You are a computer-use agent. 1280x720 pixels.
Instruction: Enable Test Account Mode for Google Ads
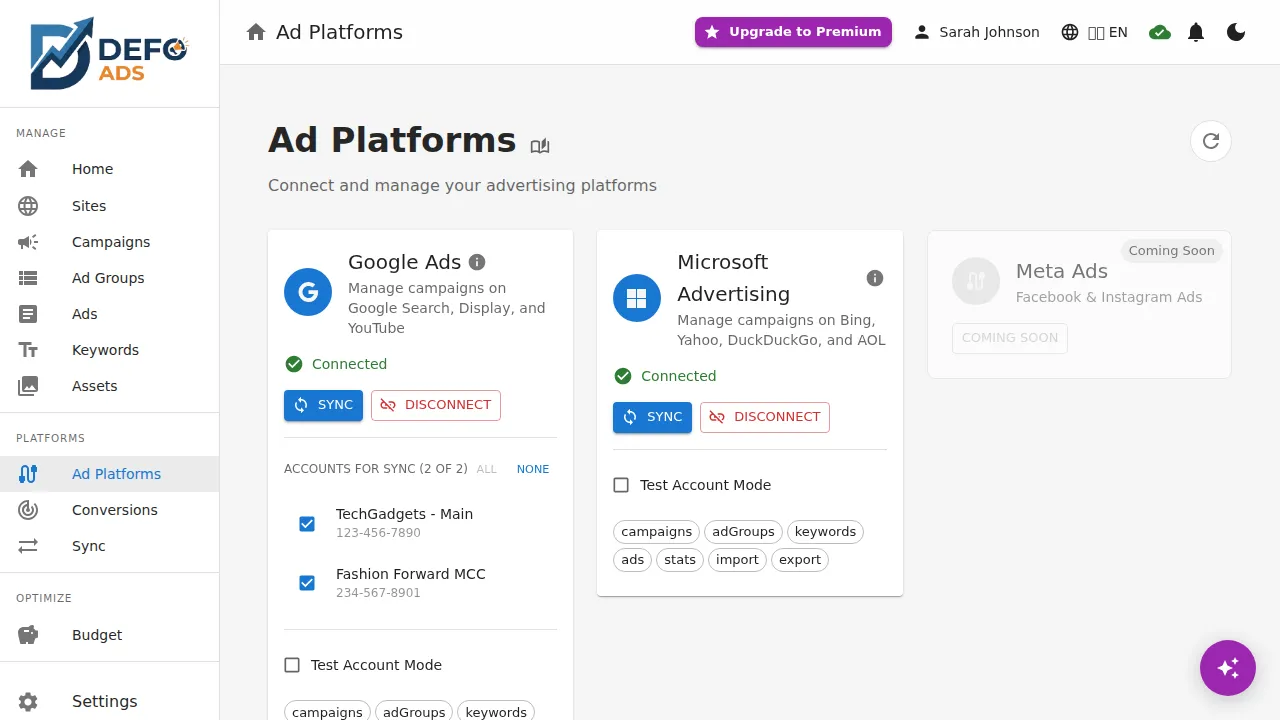coord(292,665)
